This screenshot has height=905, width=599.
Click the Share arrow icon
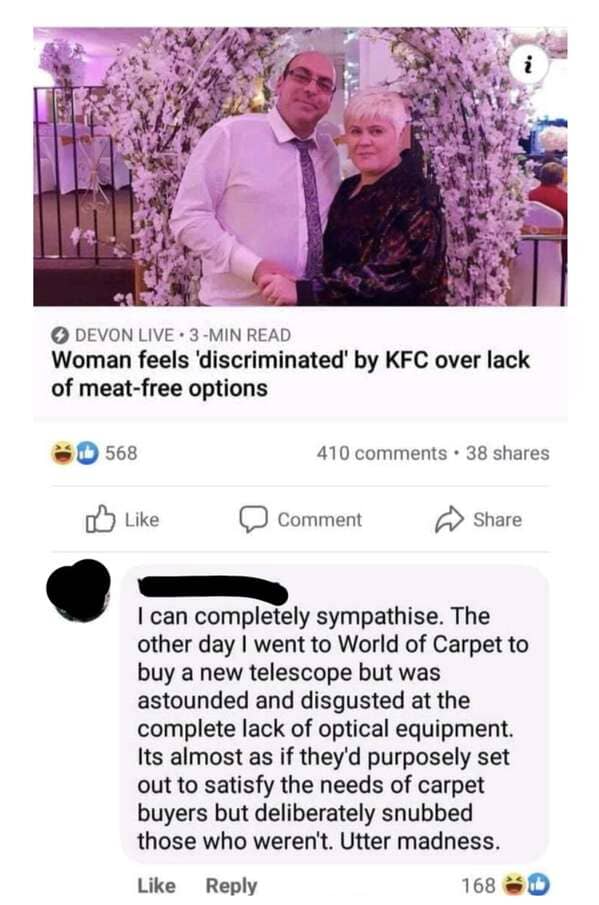point(449,519)
